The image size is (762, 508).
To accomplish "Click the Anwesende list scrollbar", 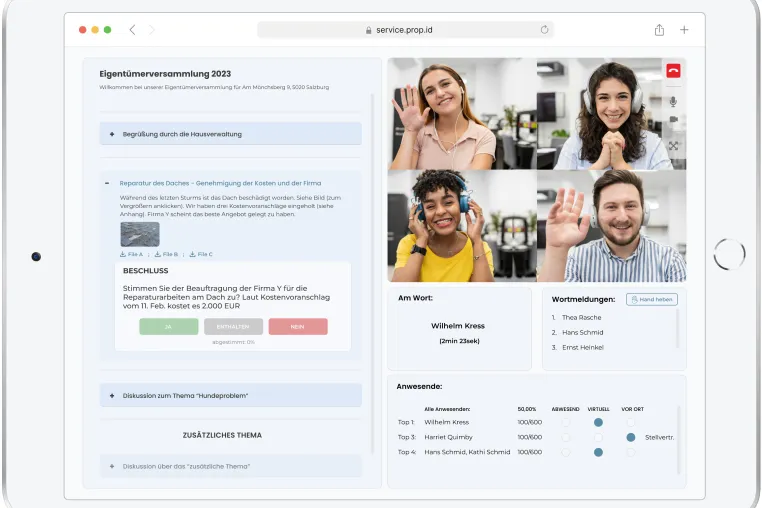I will click(x=679, y=440).
